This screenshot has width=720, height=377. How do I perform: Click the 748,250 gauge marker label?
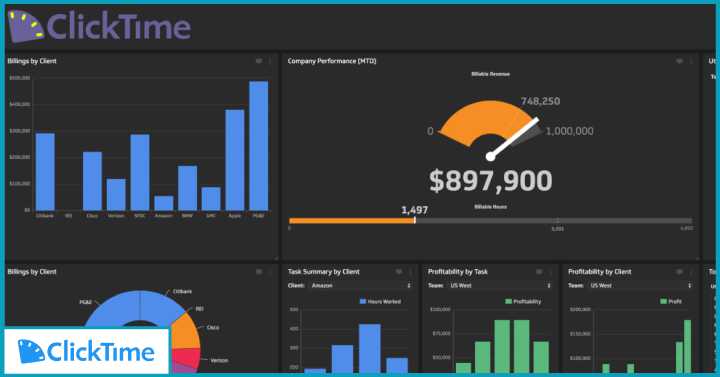[540, 101]
